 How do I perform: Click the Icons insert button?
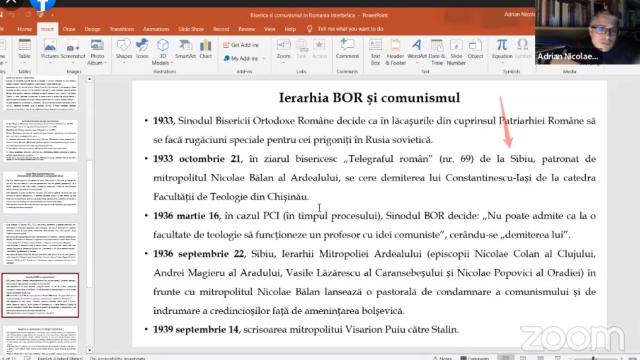pyautogui.click(x=142, y=49)
